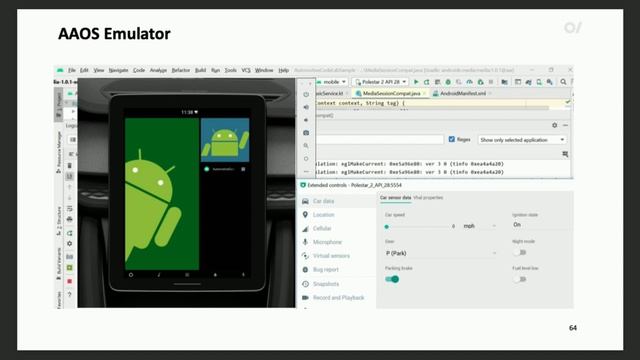Click the red stop square in Logcat's toolbar
The height and width of the screenshot is (360, 640).
point(70,281)
